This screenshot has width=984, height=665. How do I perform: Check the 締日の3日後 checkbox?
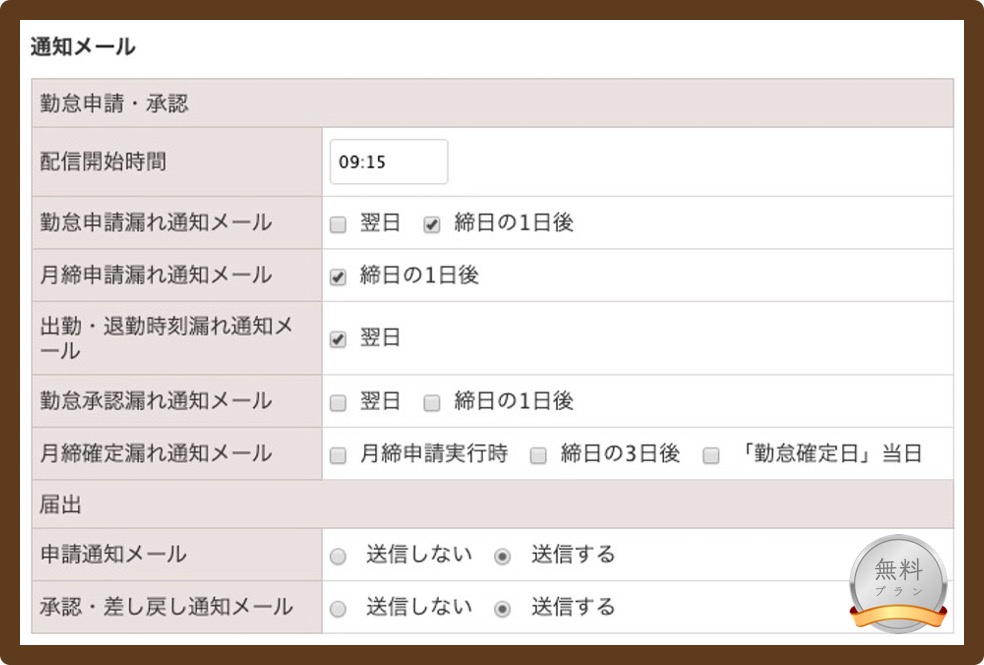pos(538,455)
